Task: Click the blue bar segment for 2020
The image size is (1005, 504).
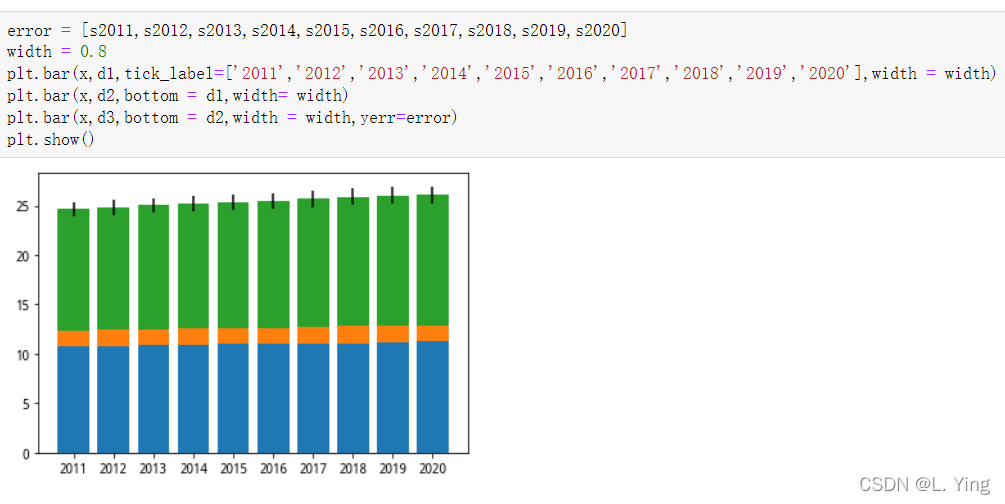Action: (433, 397)
